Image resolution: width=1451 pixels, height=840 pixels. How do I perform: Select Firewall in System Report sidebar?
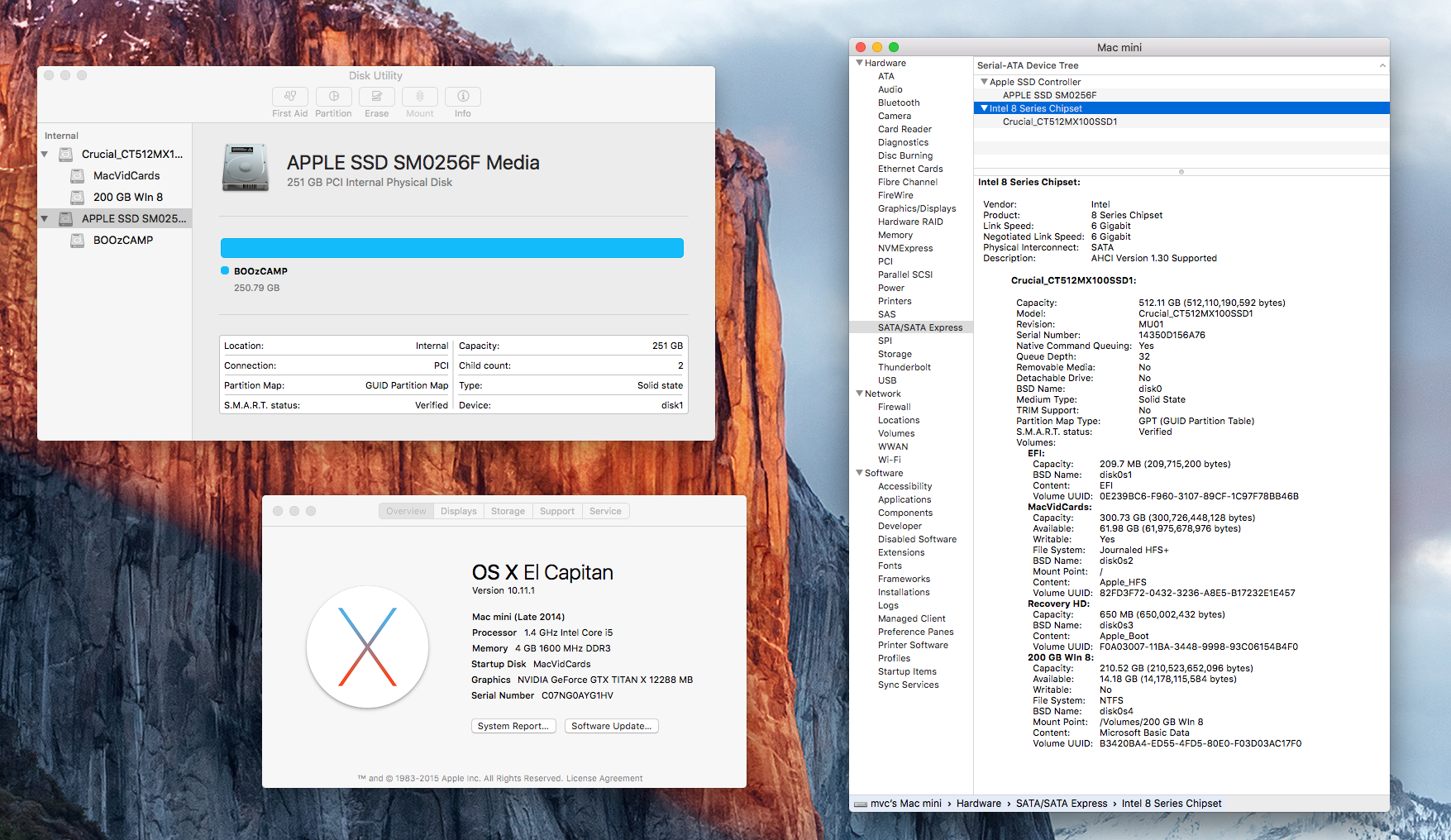[895, 407]
